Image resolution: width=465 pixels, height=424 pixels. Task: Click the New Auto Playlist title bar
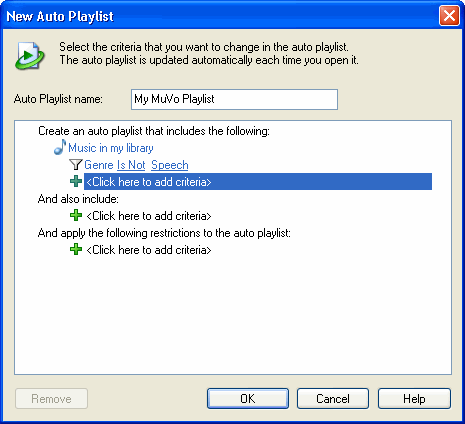(220, 16)
